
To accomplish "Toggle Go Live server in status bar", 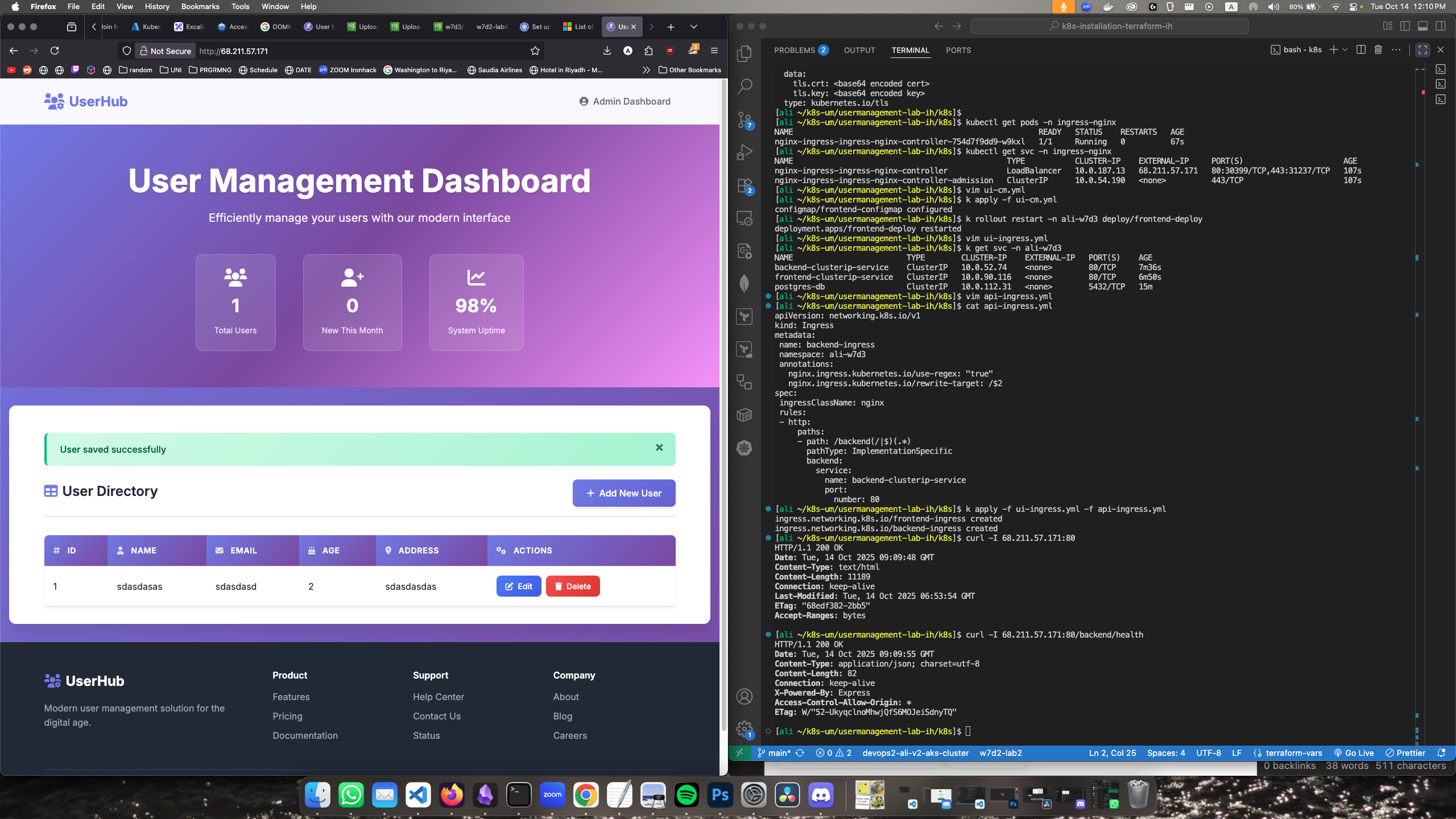I will 1354,752.
